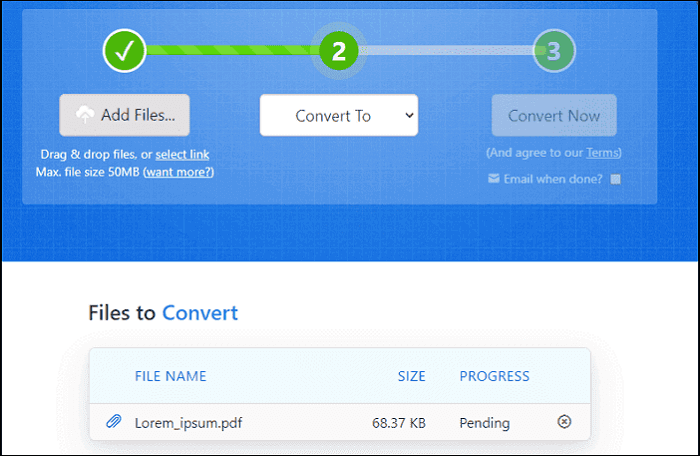Click the envelope icon near Email when done
700x456 pixels.
[x=493, y=179]
